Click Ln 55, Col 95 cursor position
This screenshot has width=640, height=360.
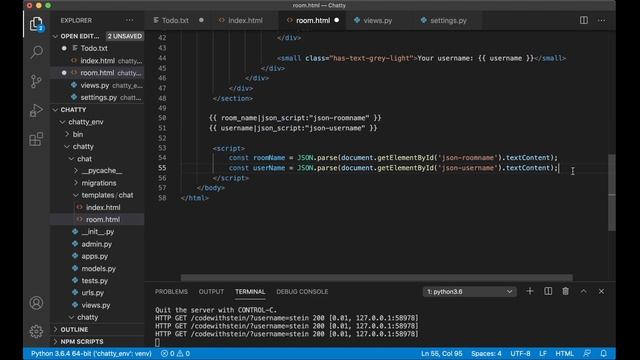point(441,353)
